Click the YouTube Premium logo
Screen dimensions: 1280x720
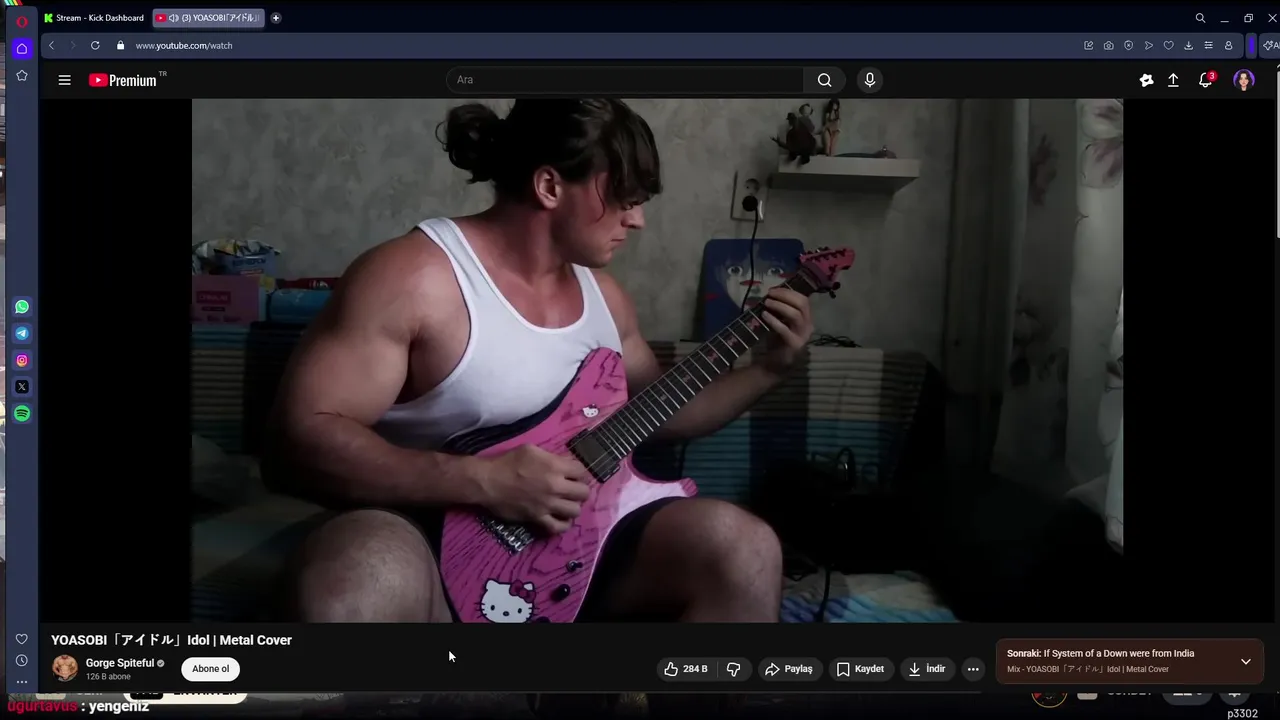[x=123, y=80]
